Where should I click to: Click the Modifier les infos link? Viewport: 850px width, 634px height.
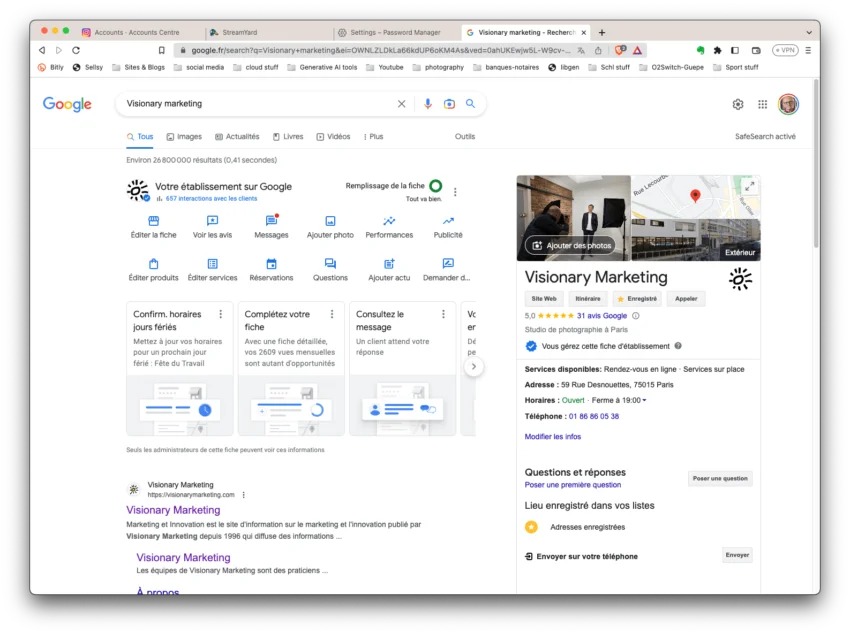tap(552, 437)
